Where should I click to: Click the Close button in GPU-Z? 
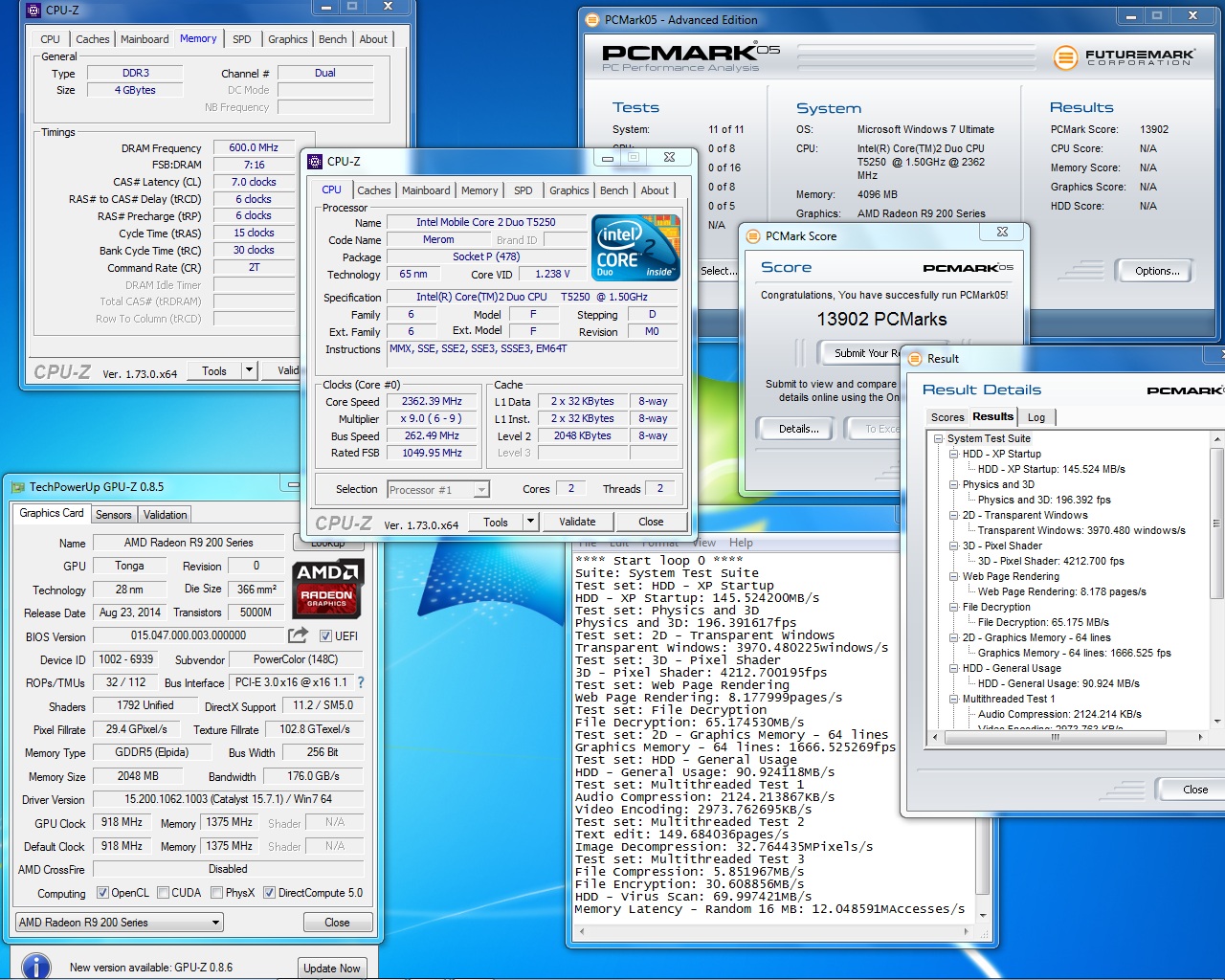[337, 923]
